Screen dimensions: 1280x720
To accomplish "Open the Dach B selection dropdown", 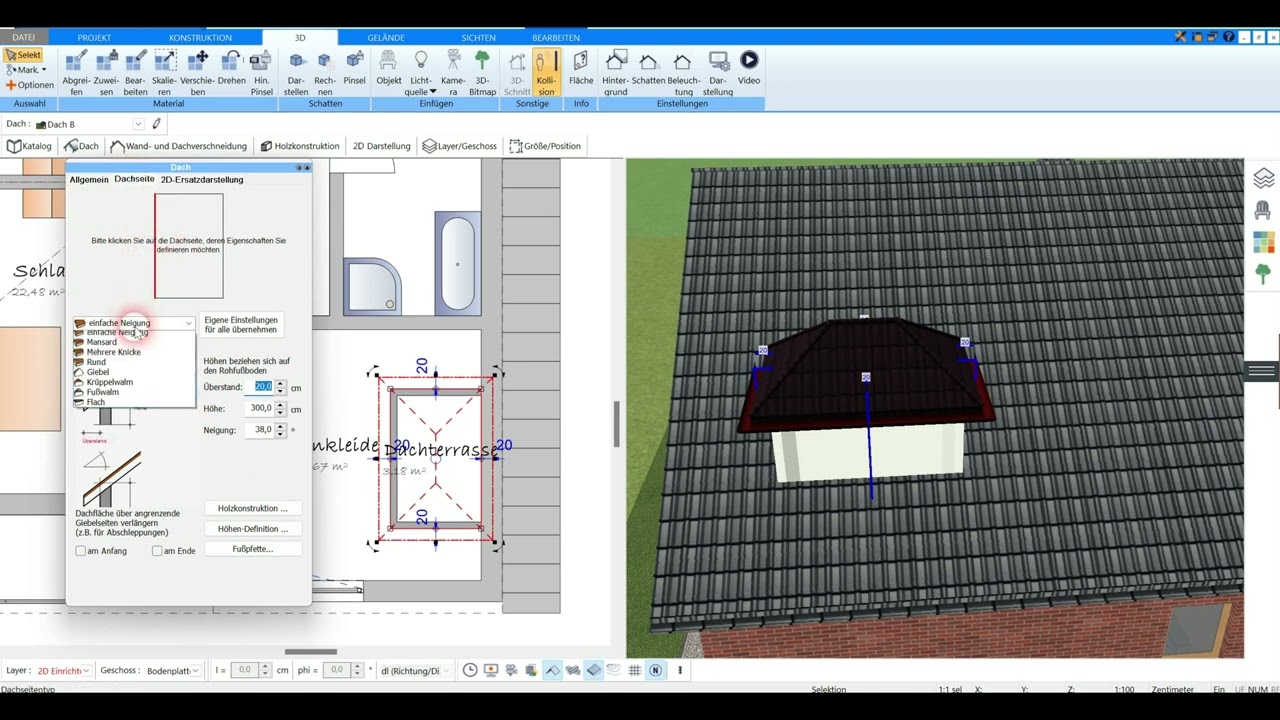I will tap(138, 124).
